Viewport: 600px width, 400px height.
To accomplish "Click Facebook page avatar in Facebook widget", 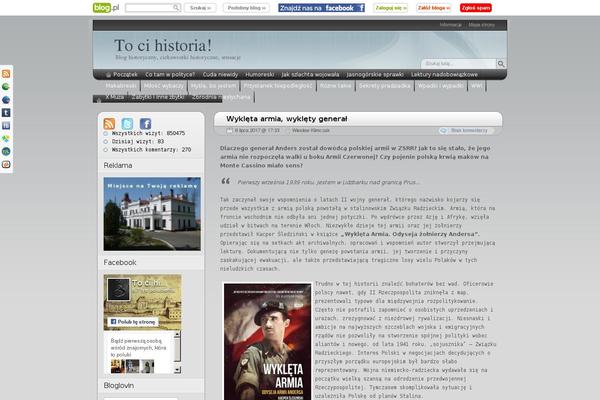I will (118, 290).
